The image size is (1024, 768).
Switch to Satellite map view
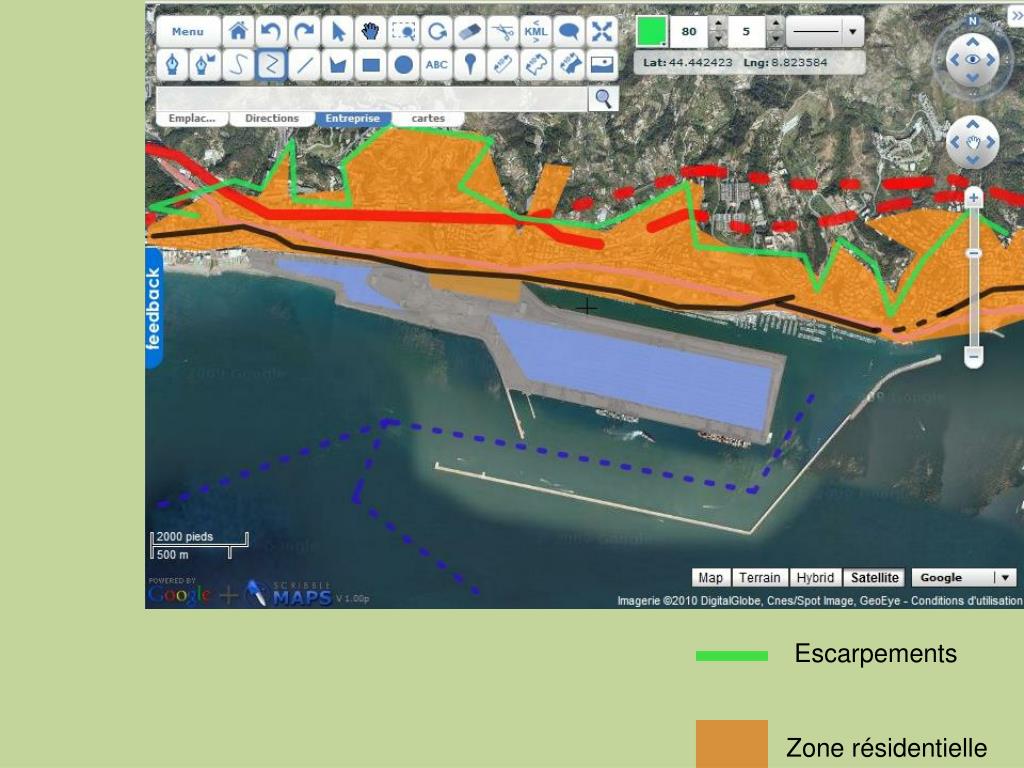pyautogui.click(x=874, y=577)
